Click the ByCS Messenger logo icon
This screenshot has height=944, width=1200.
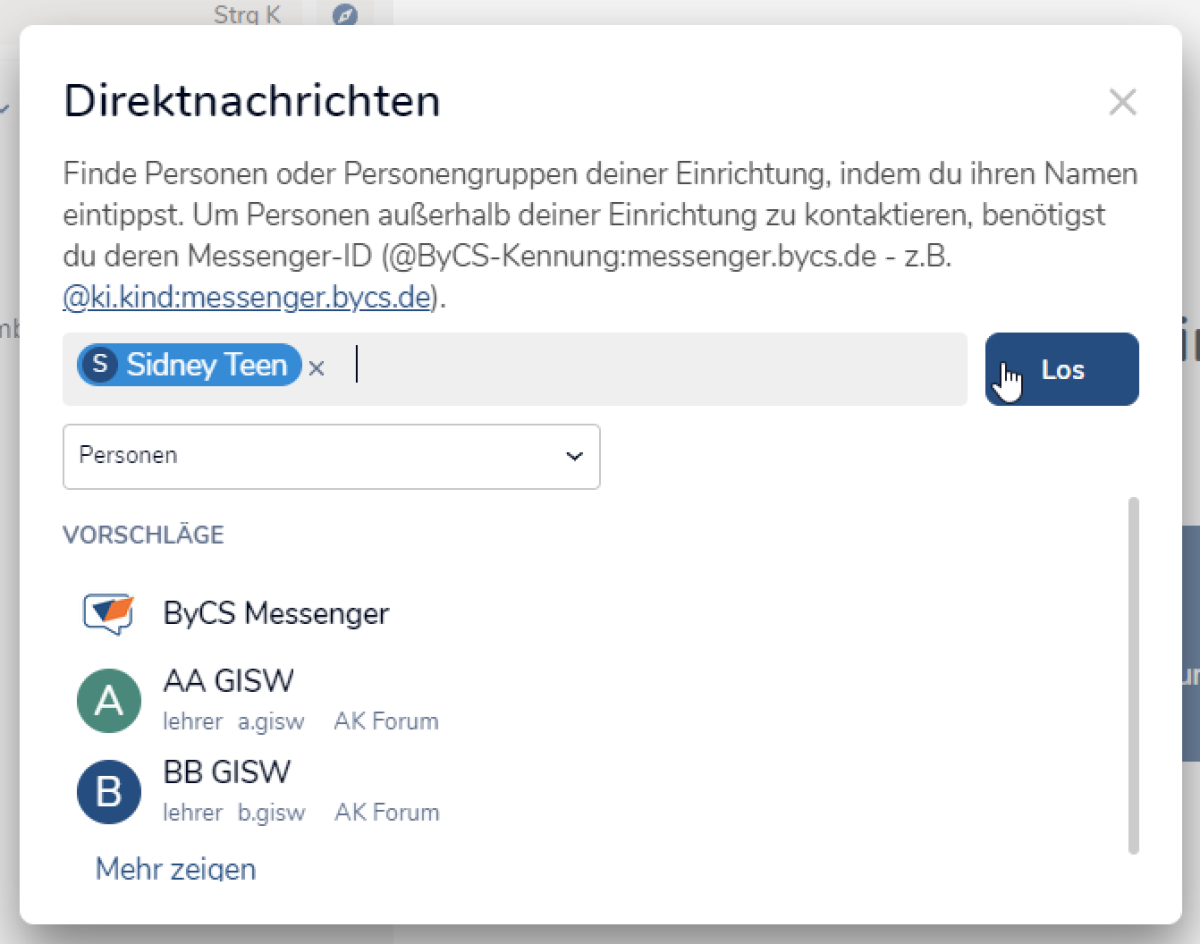click(x=108, y=613)
